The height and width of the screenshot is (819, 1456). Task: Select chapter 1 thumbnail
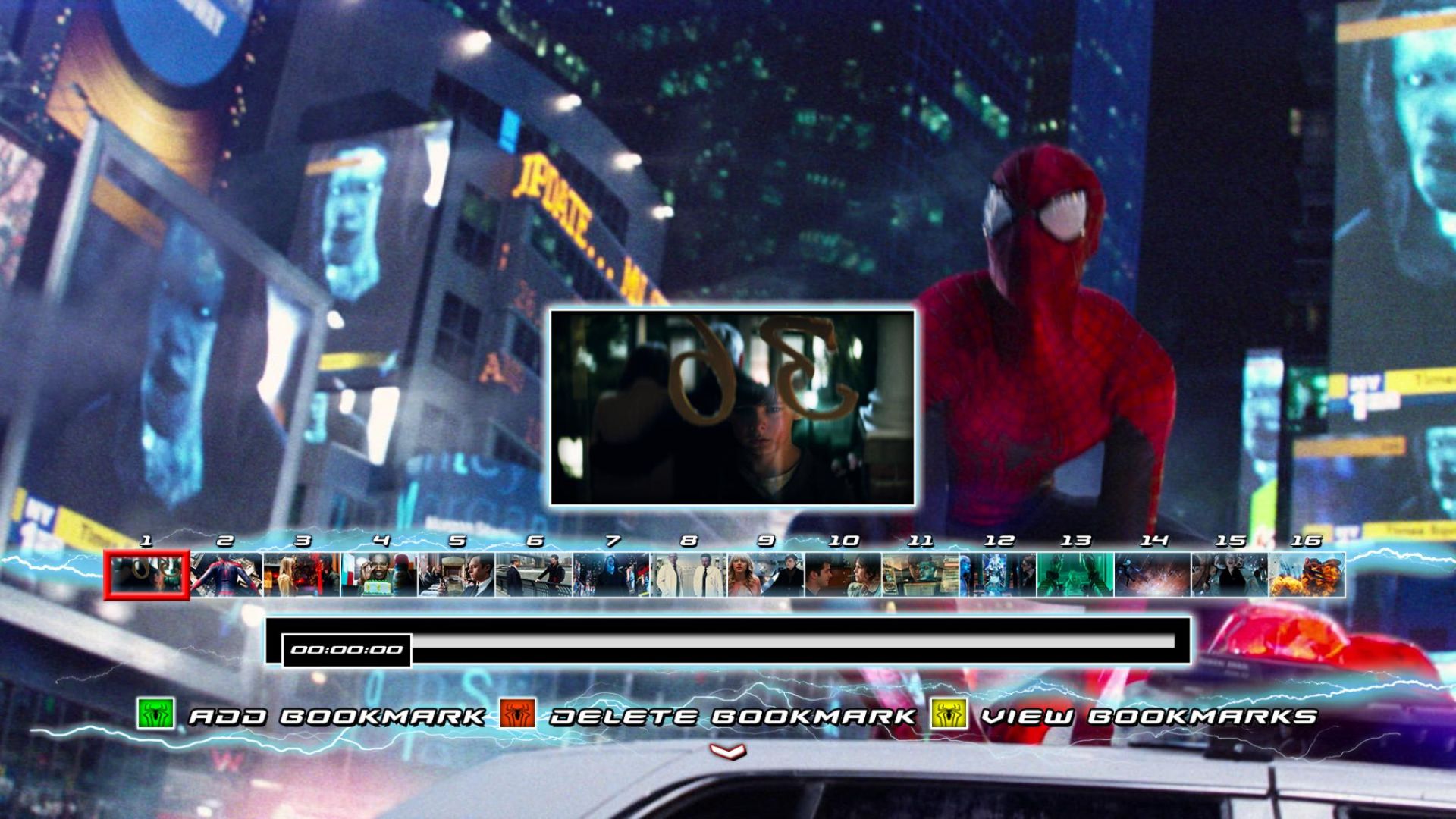coord(146,575)
